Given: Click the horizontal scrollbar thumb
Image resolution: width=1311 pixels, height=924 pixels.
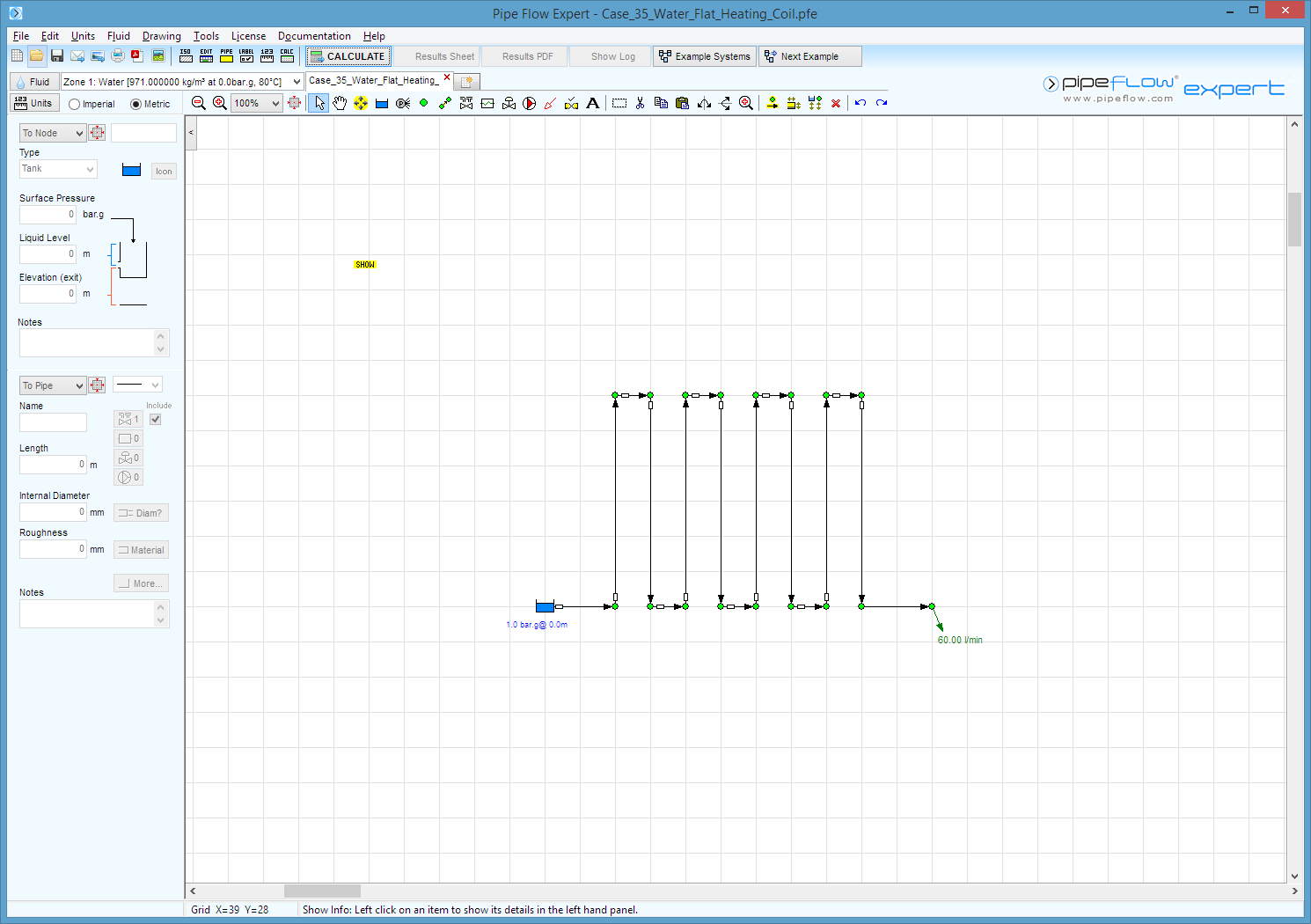Looking at the screenshot, I should (x=322, y=891).
